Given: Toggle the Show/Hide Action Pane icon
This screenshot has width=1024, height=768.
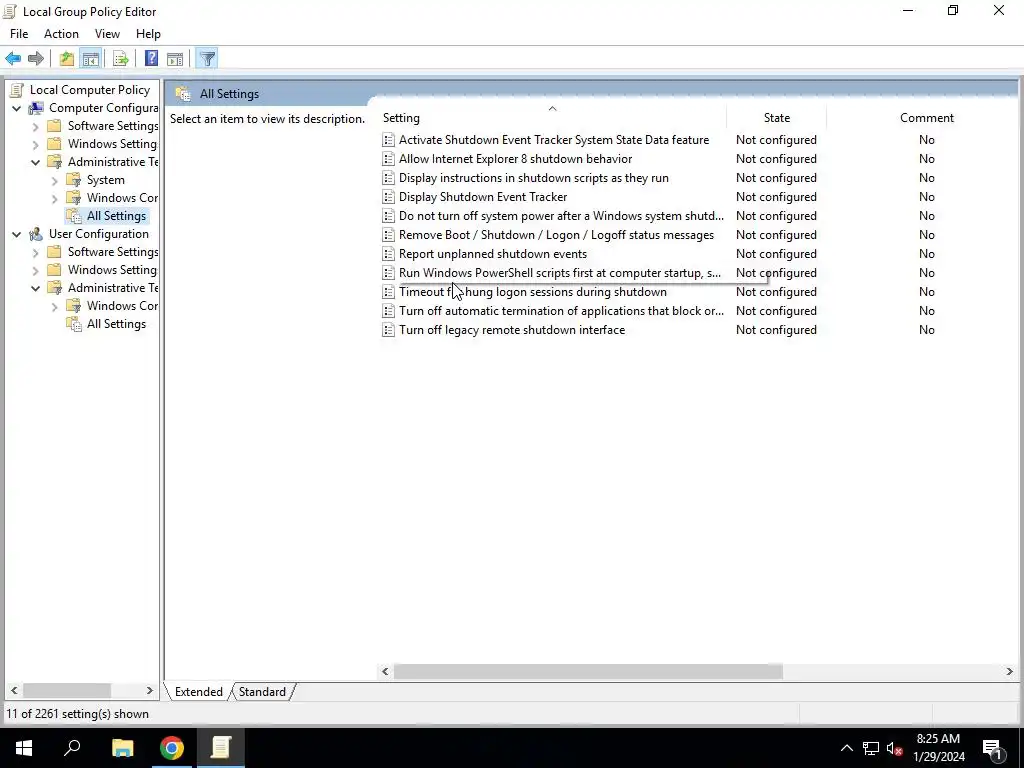Looking at the screenshot, I should pos(175,59).
